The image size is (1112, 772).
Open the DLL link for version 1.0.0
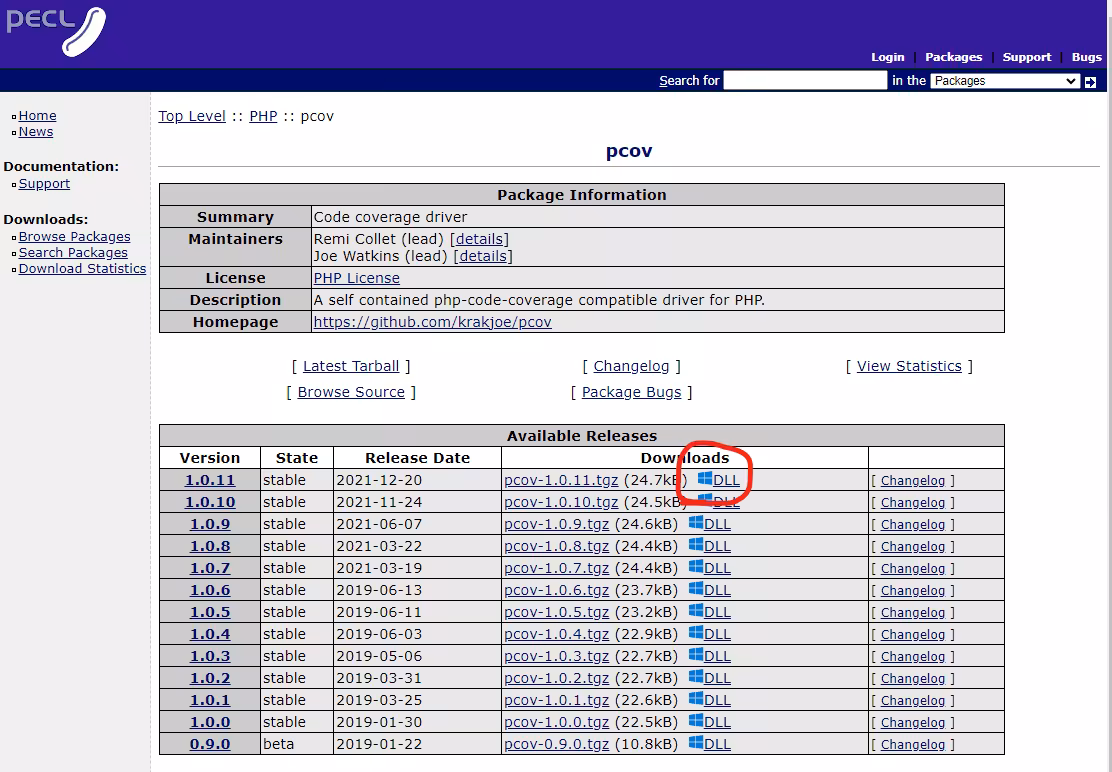(717, 722)
